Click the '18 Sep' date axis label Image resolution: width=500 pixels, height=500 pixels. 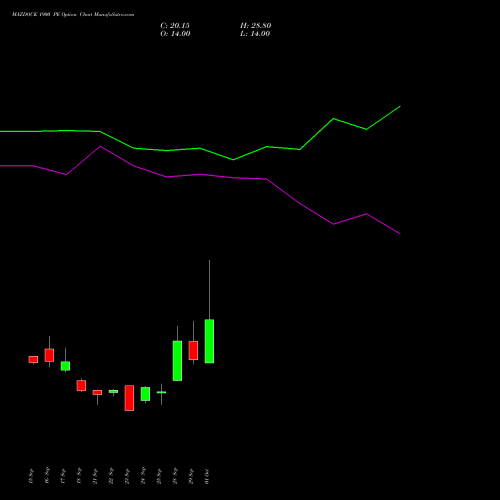79,476
